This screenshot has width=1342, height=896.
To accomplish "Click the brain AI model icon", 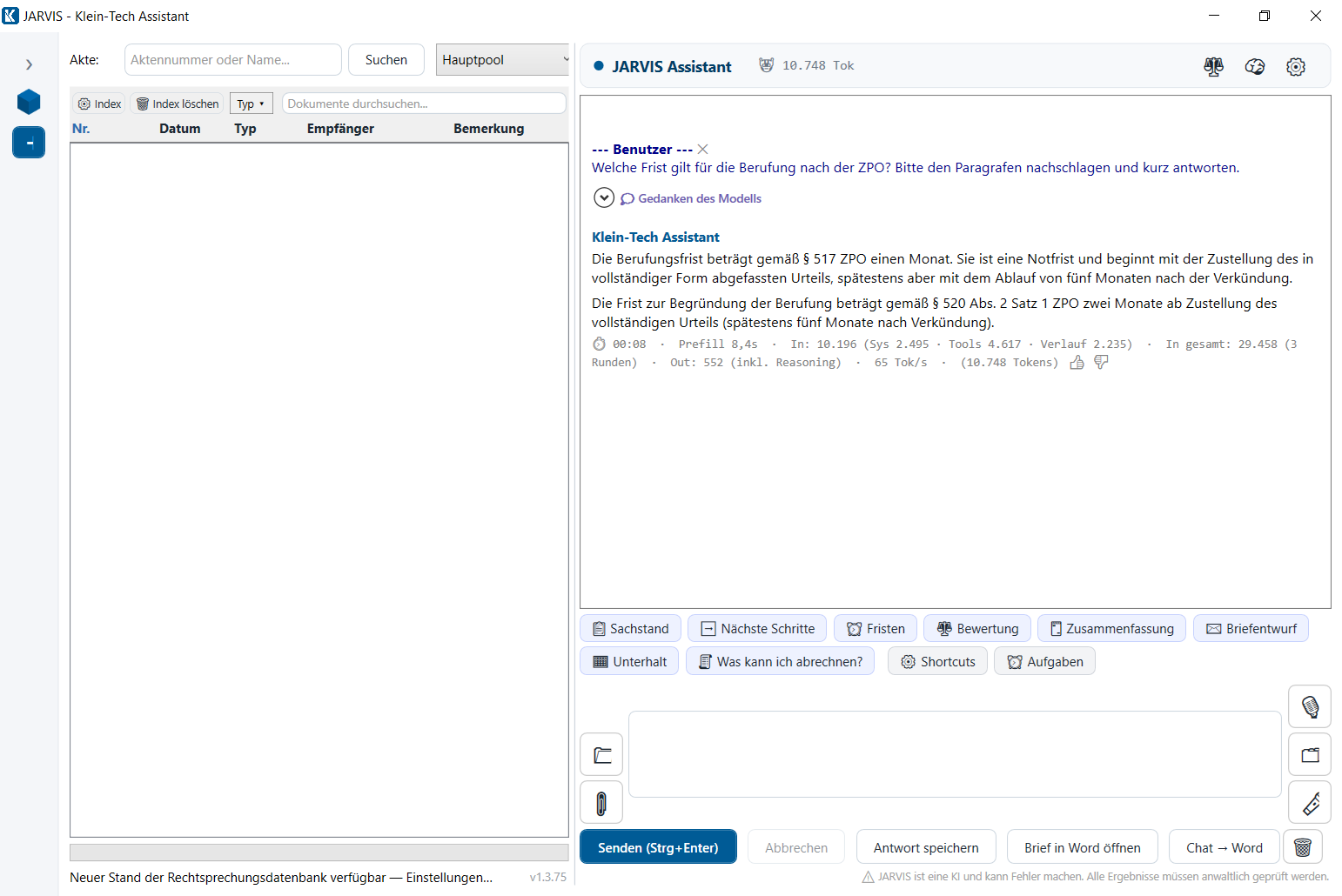I will (1255, 67).
